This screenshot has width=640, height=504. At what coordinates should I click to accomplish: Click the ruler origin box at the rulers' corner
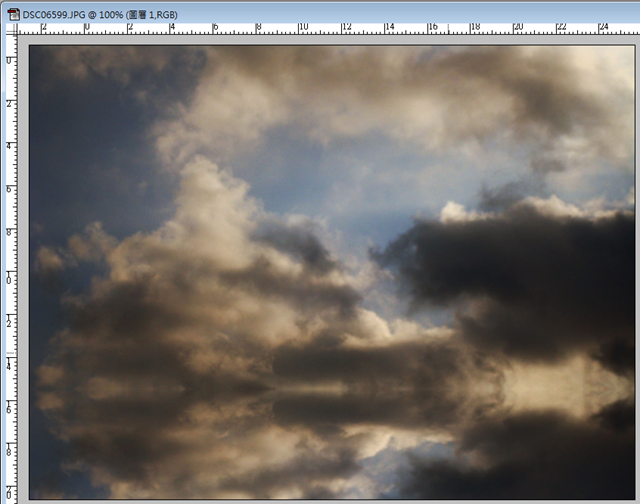tap(12, 29)
